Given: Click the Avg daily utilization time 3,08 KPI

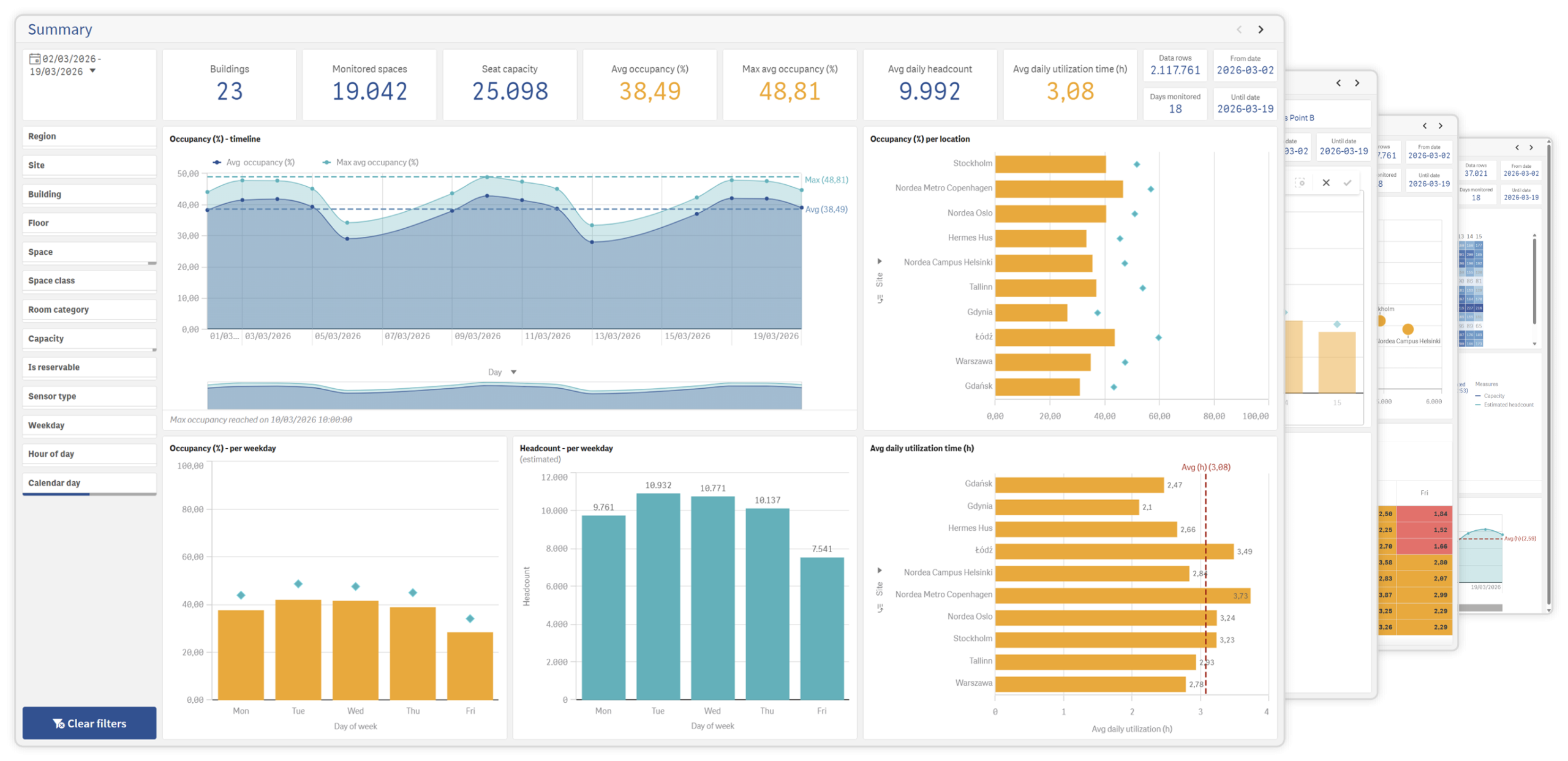Looking at the screenshot, I should click(1069, 84).
